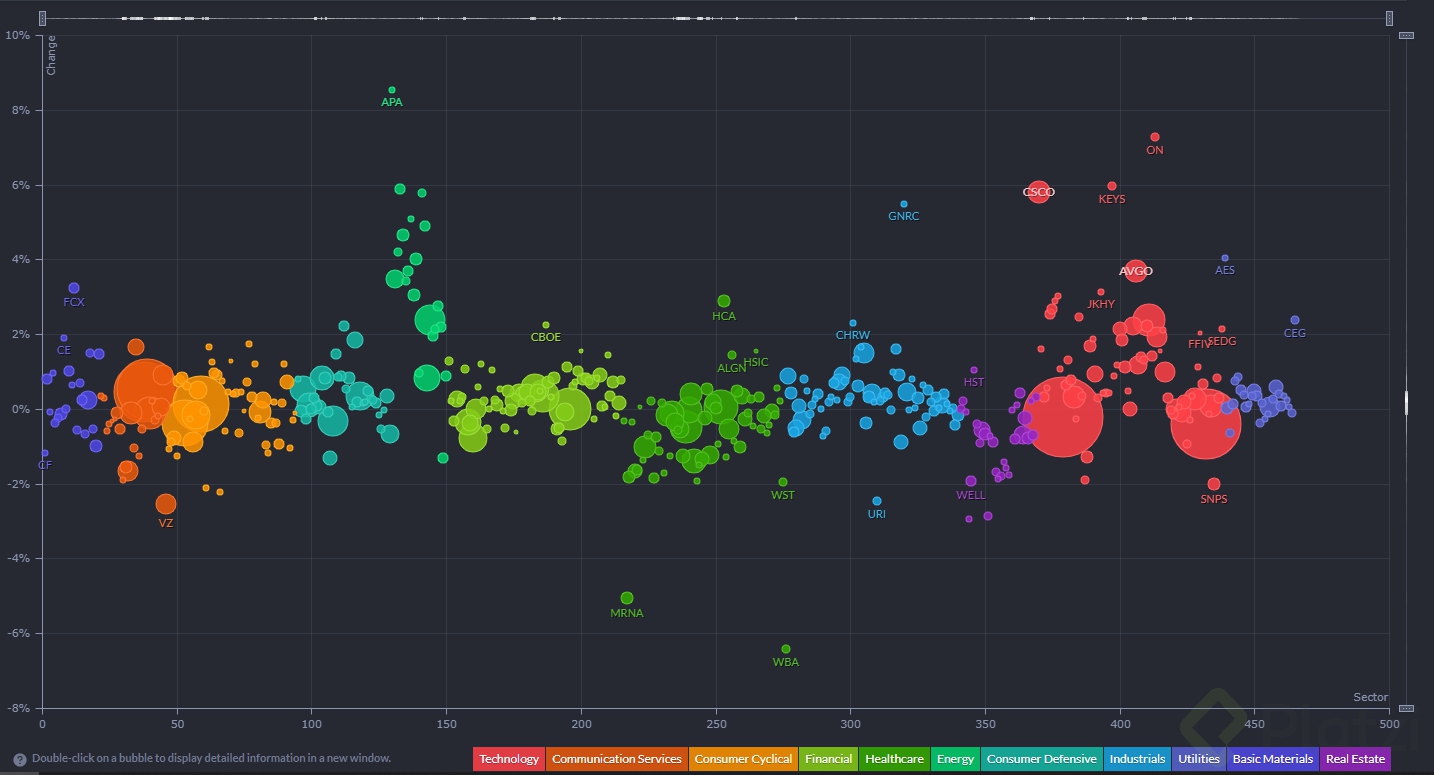
Task: Select the APA bubble near the top
Action: point(391,89)
